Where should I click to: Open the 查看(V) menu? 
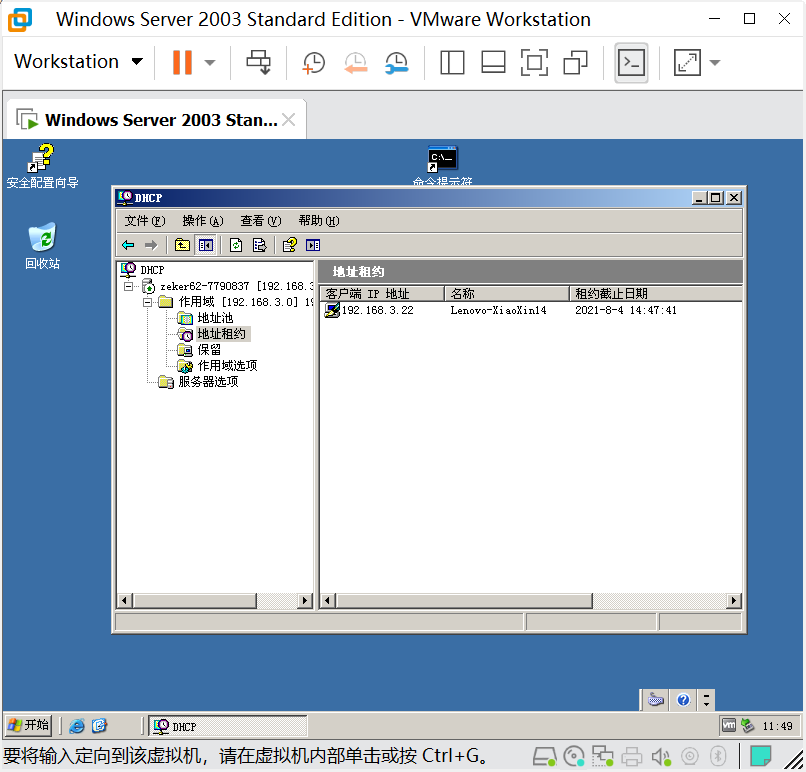click(x=261, y=221)
